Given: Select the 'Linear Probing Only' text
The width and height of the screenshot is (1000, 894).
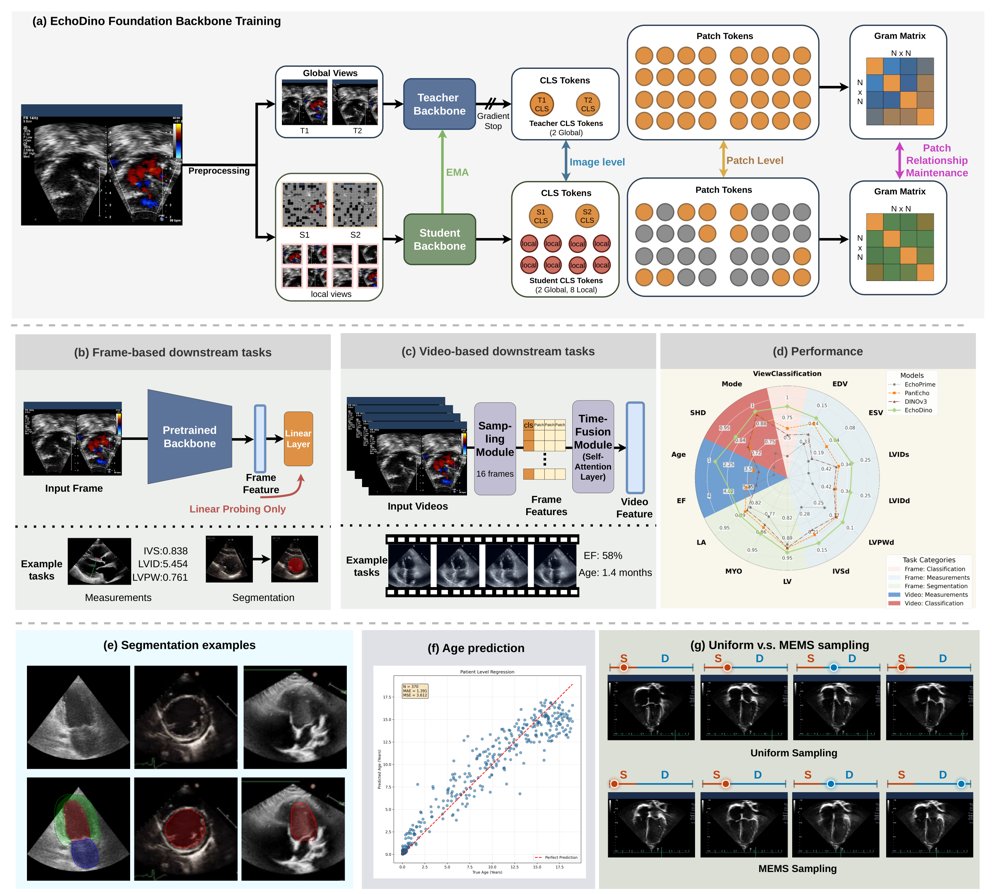Looking at the screenshot, I should pyautogui.click(x=237, y=509).
